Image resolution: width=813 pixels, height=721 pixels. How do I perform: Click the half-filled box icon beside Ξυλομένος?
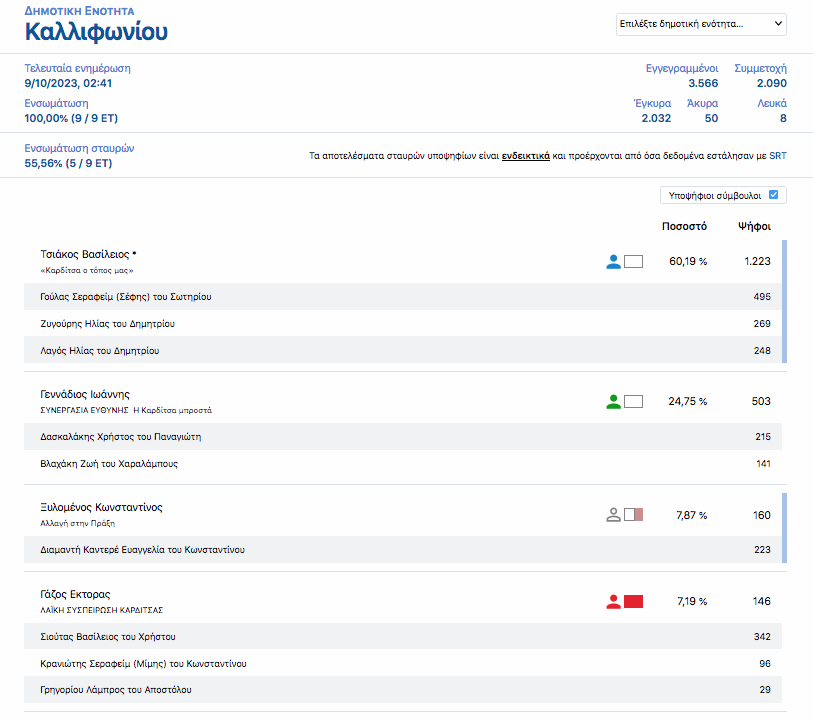(633, 515)
